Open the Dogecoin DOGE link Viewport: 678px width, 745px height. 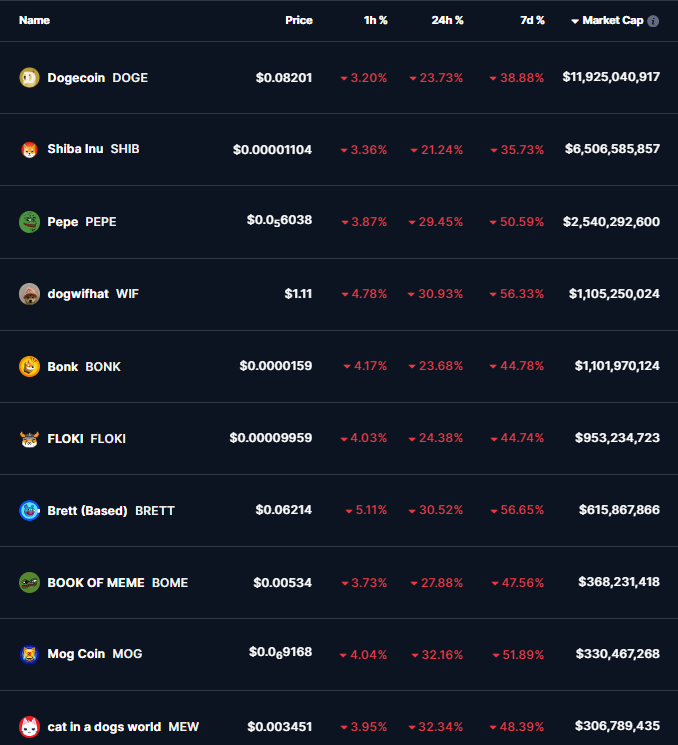[97, 77]
